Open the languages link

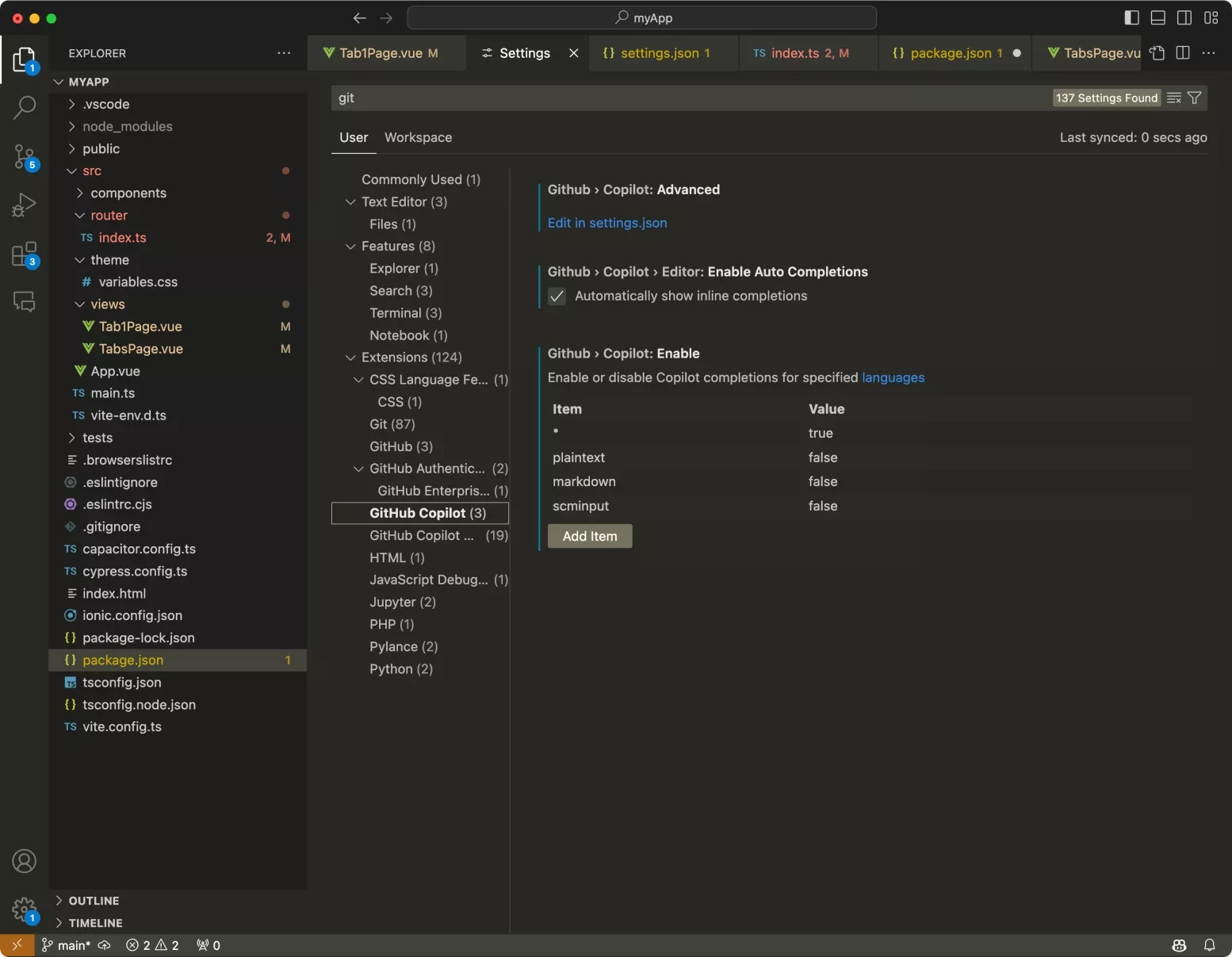[x=893, y=377]
